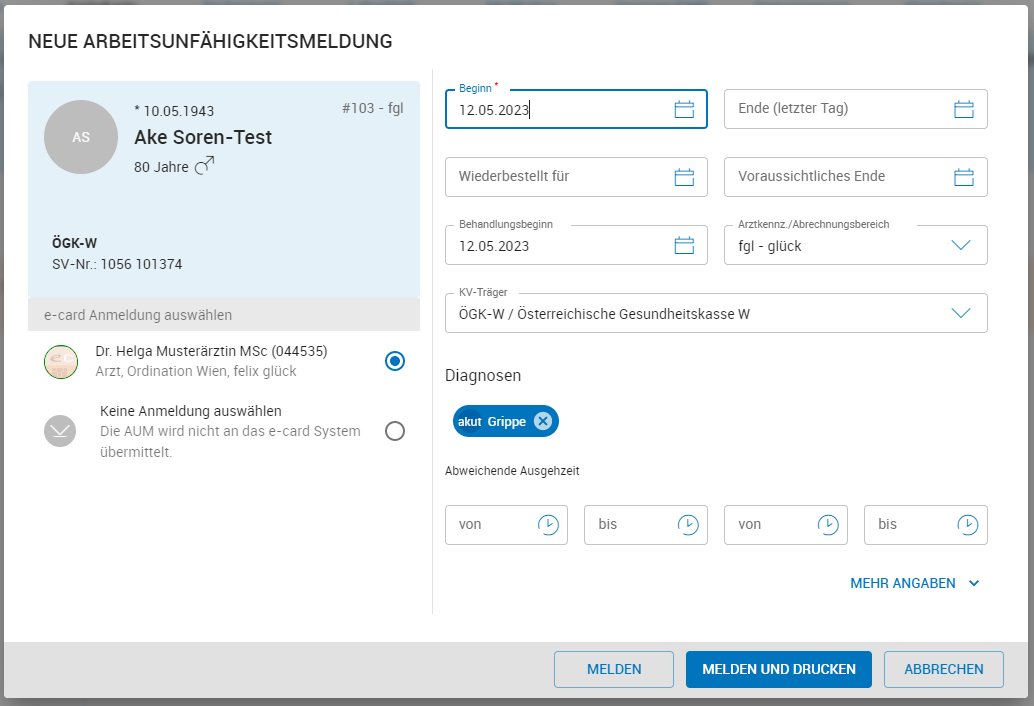The width and height of the screenshot is (1034, 706).
Task: Click the patient avatar AS
Action: point(81,137)
